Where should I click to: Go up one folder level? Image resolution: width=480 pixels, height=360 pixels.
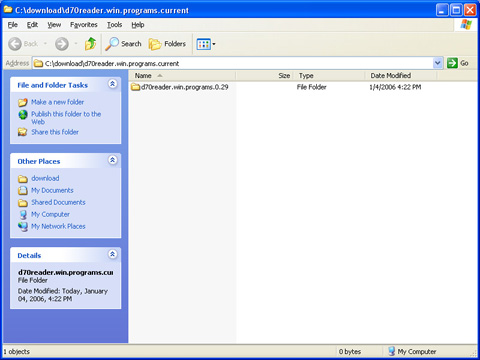(x=90, y=44)
